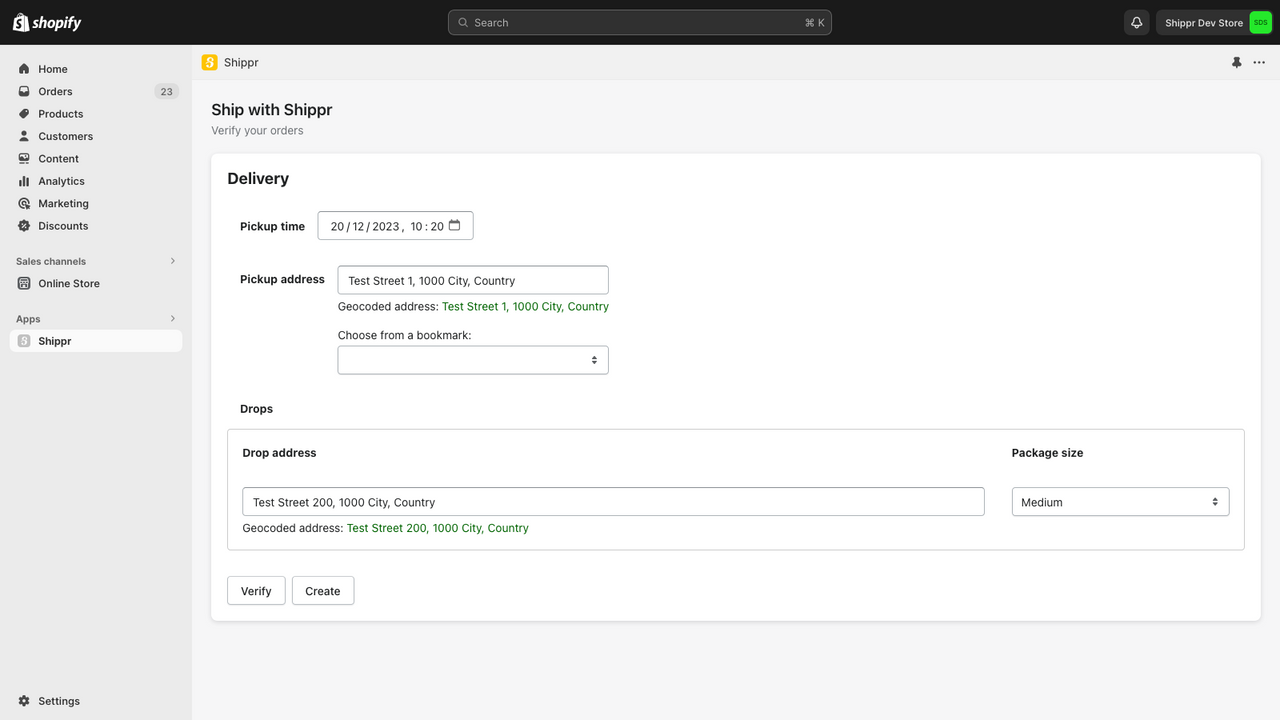
Task: Click the Drop address input
Action: [613, 502]
